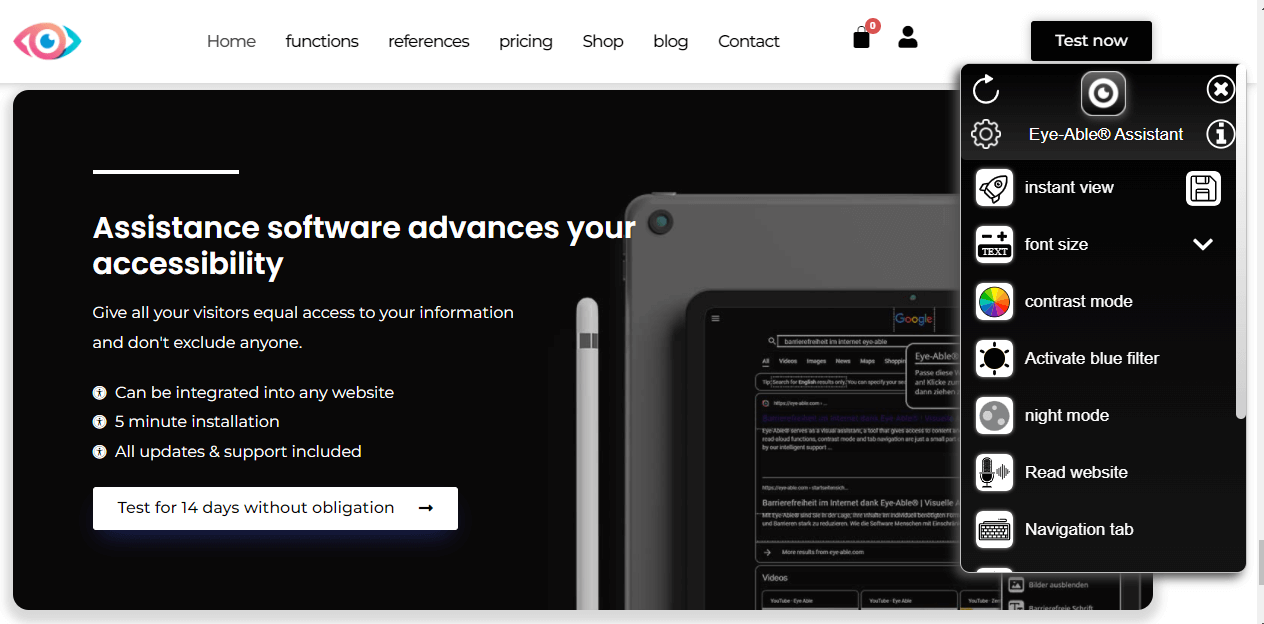Open the blog menu item
The height and width of the screenshot is (624, 1264).
671,41
